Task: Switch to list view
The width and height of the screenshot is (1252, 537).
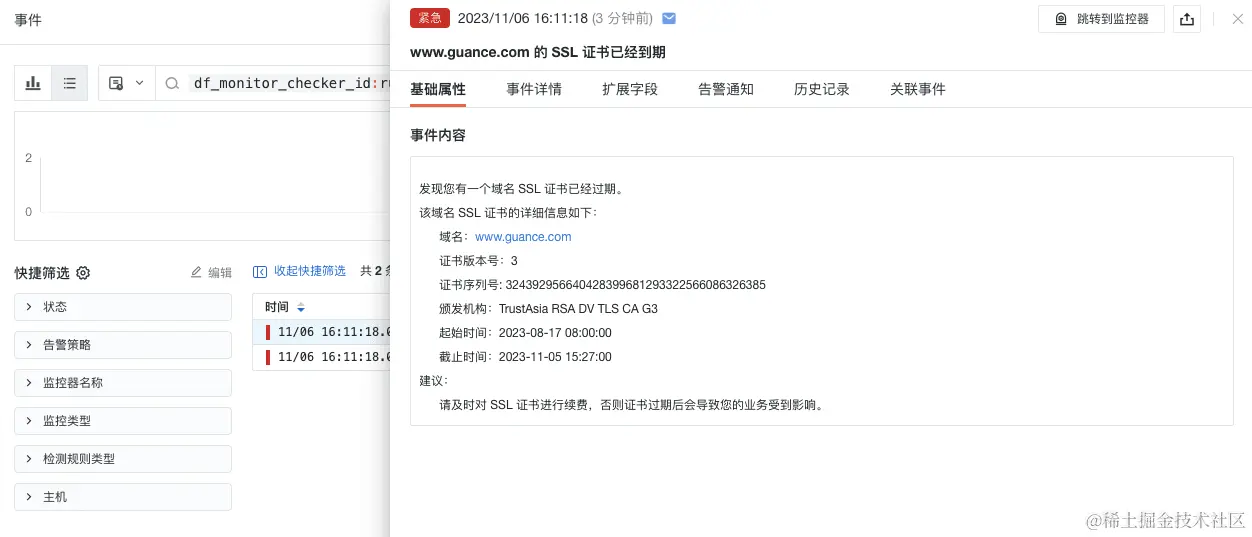Action: point(69,83)
